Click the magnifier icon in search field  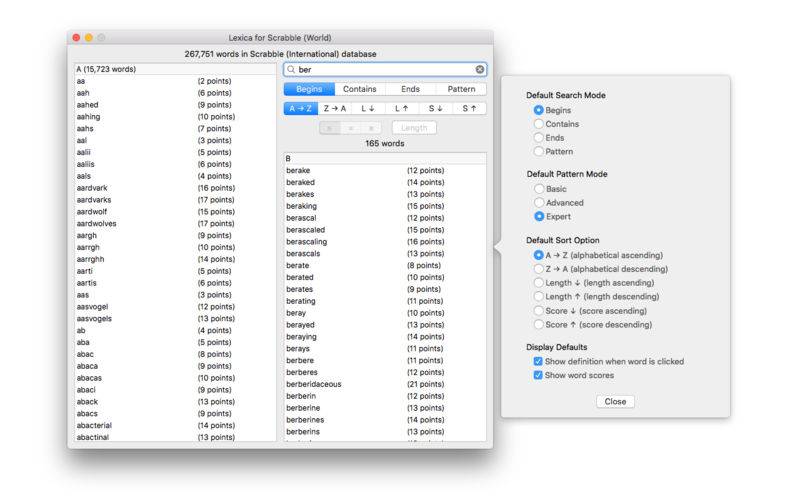pyautogui.click(x=291, y=69)
